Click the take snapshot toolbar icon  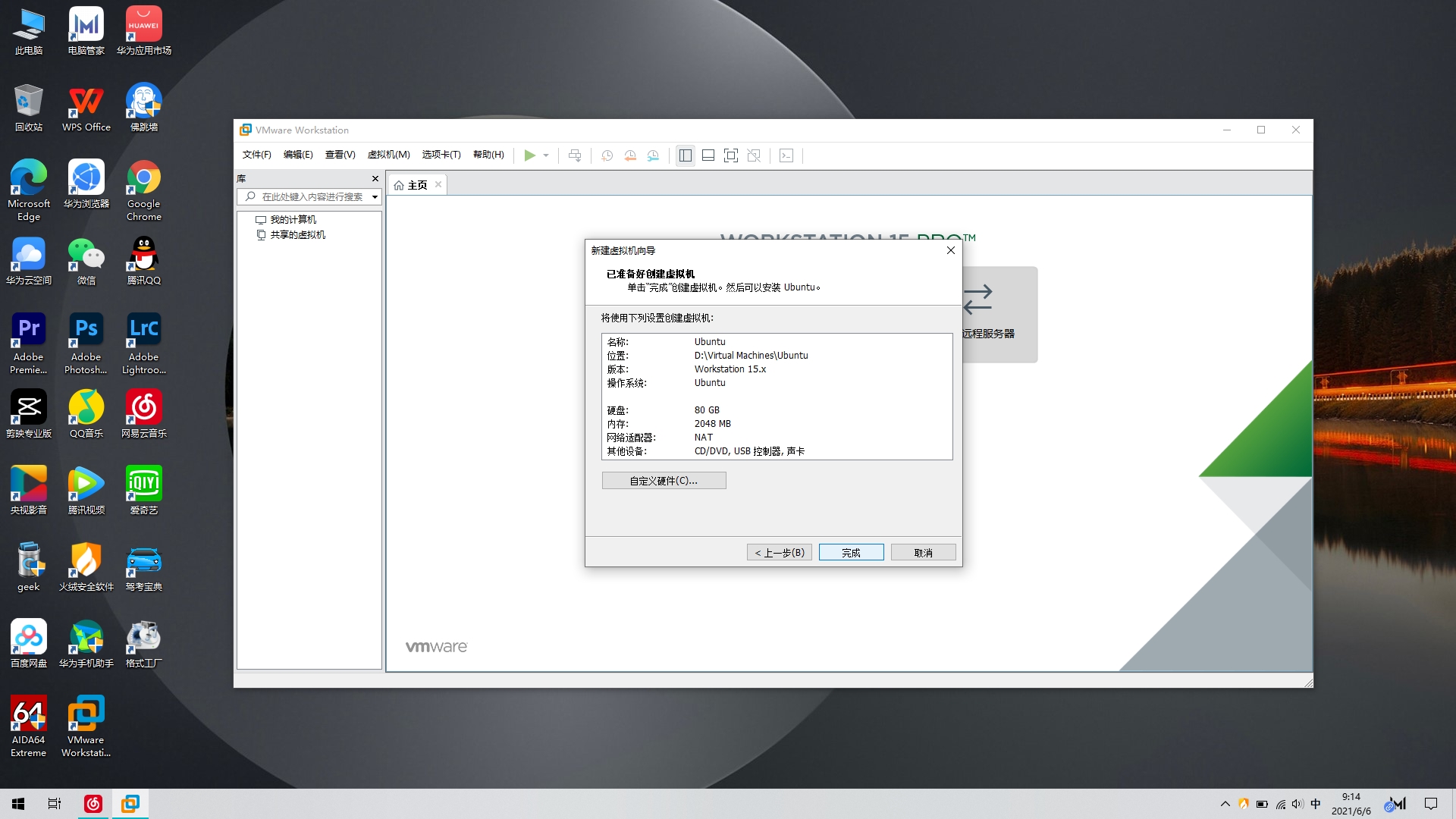(607, 155)
